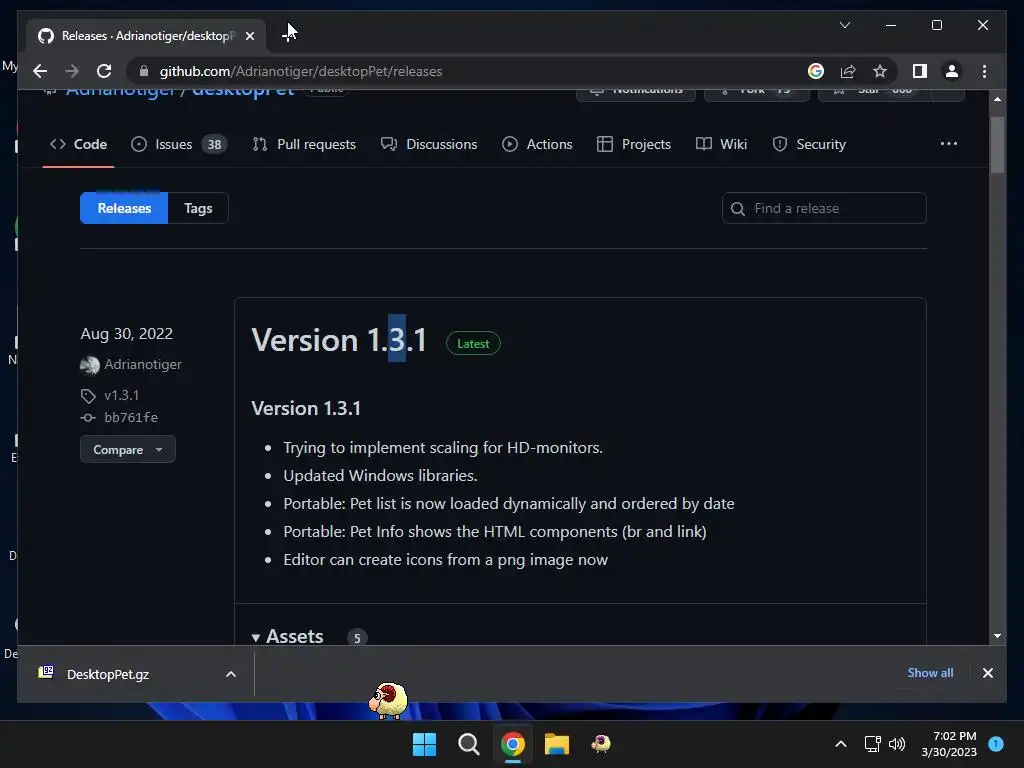This screenshot has height=768, width=1024.
Task: Open the Windows Start menu
Action: pyautogui.click(x=424, y=744)
